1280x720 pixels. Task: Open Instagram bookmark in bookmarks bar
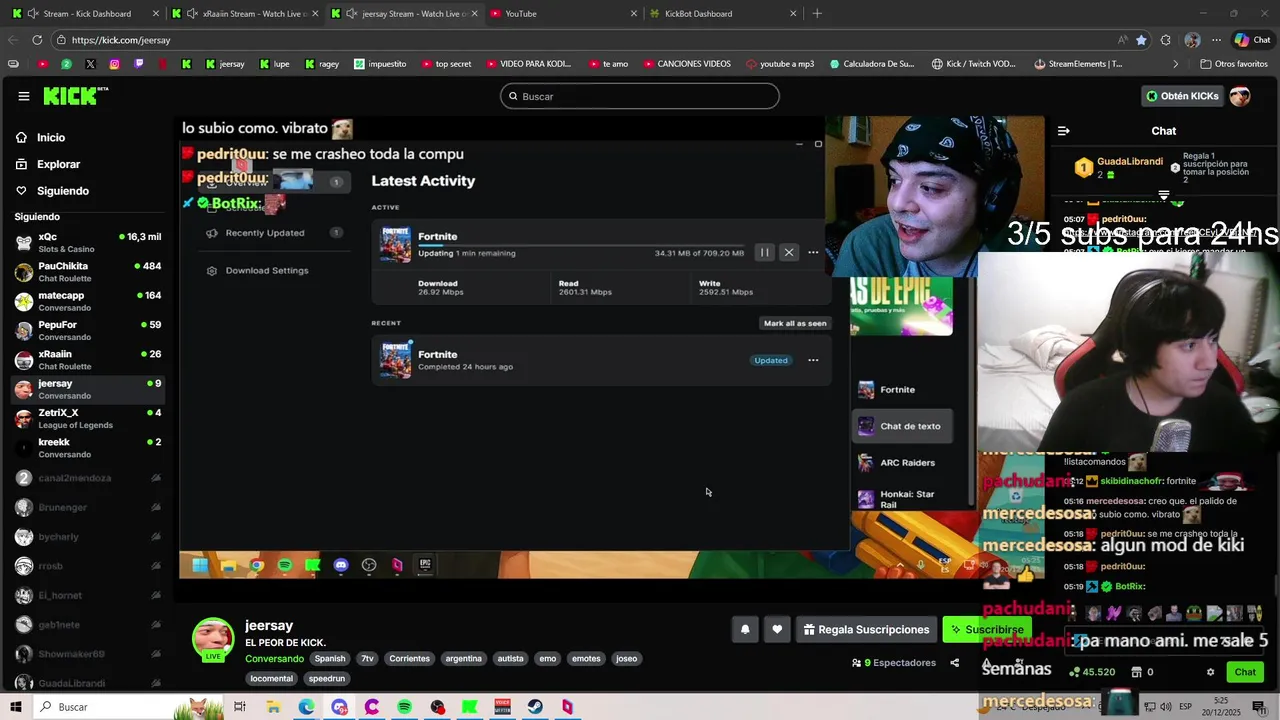[x=114, y=64]
